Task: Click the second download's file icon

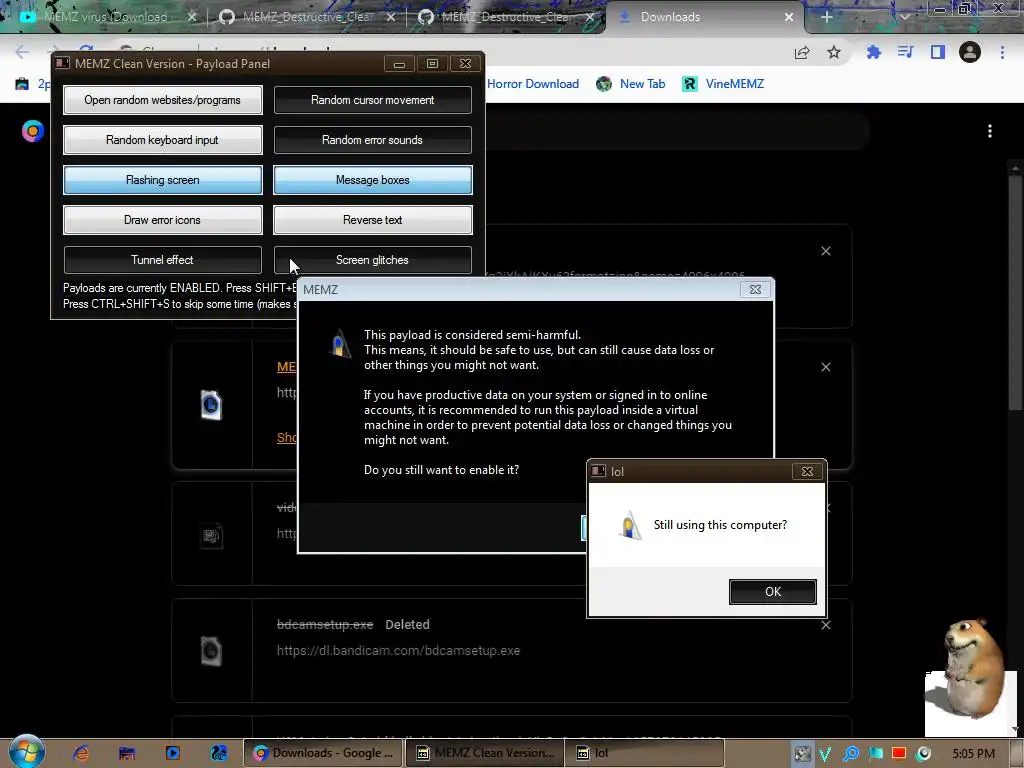Action: 211,405
